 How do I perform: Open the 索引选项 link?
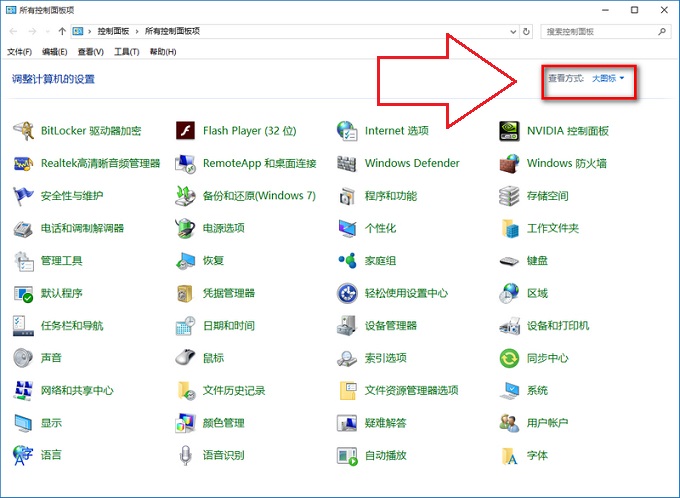tap(386, 358)
